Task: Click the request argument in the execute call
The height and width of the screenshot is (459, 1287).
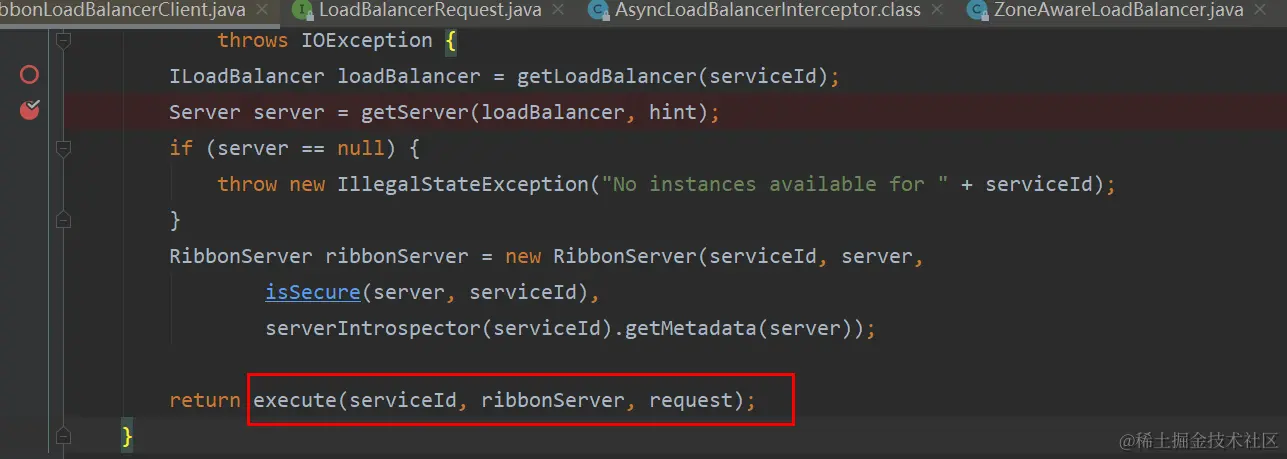Action: point(691,400)
